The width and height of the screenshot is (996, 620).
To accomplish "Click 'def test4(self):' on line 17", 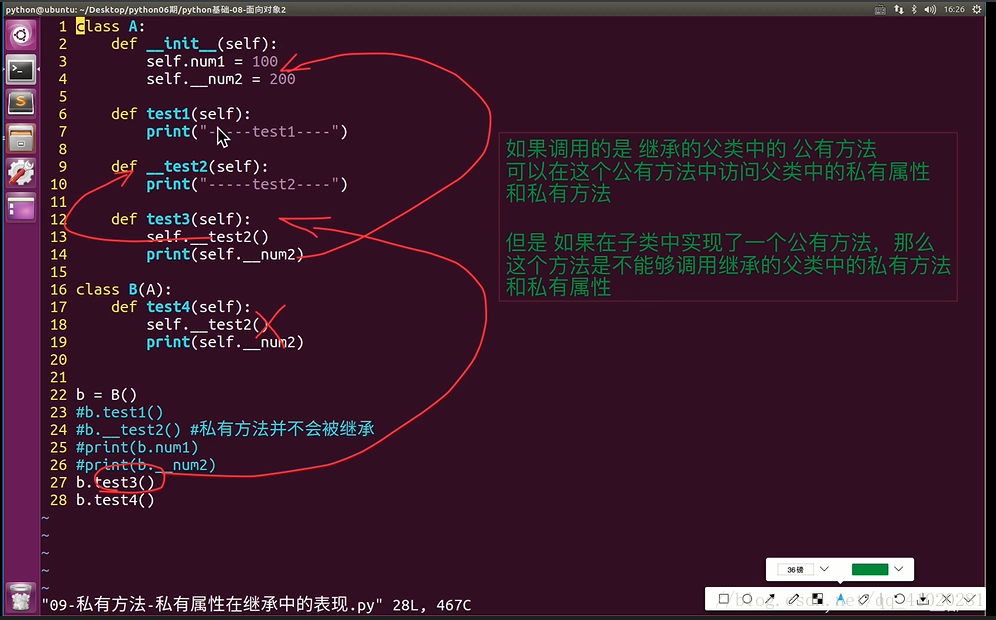I will [x=180, y=307].
